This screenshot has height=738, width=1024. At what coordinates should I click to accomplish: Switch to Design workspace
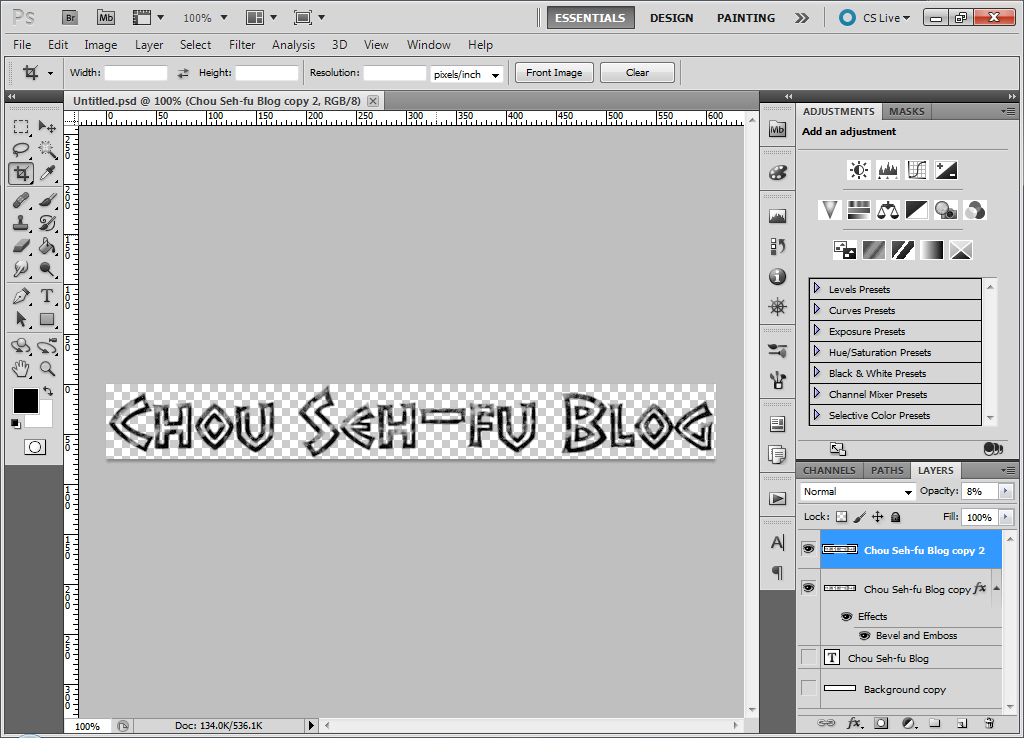click(x=671, y=18)
